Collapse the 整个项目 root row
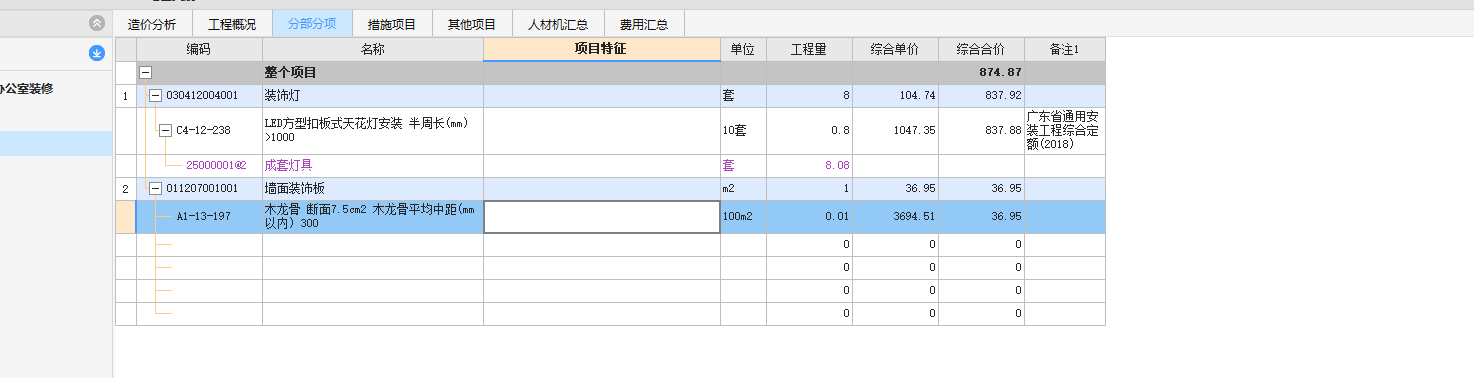This screenshot has width=1474, height=378. click(145, 73)
